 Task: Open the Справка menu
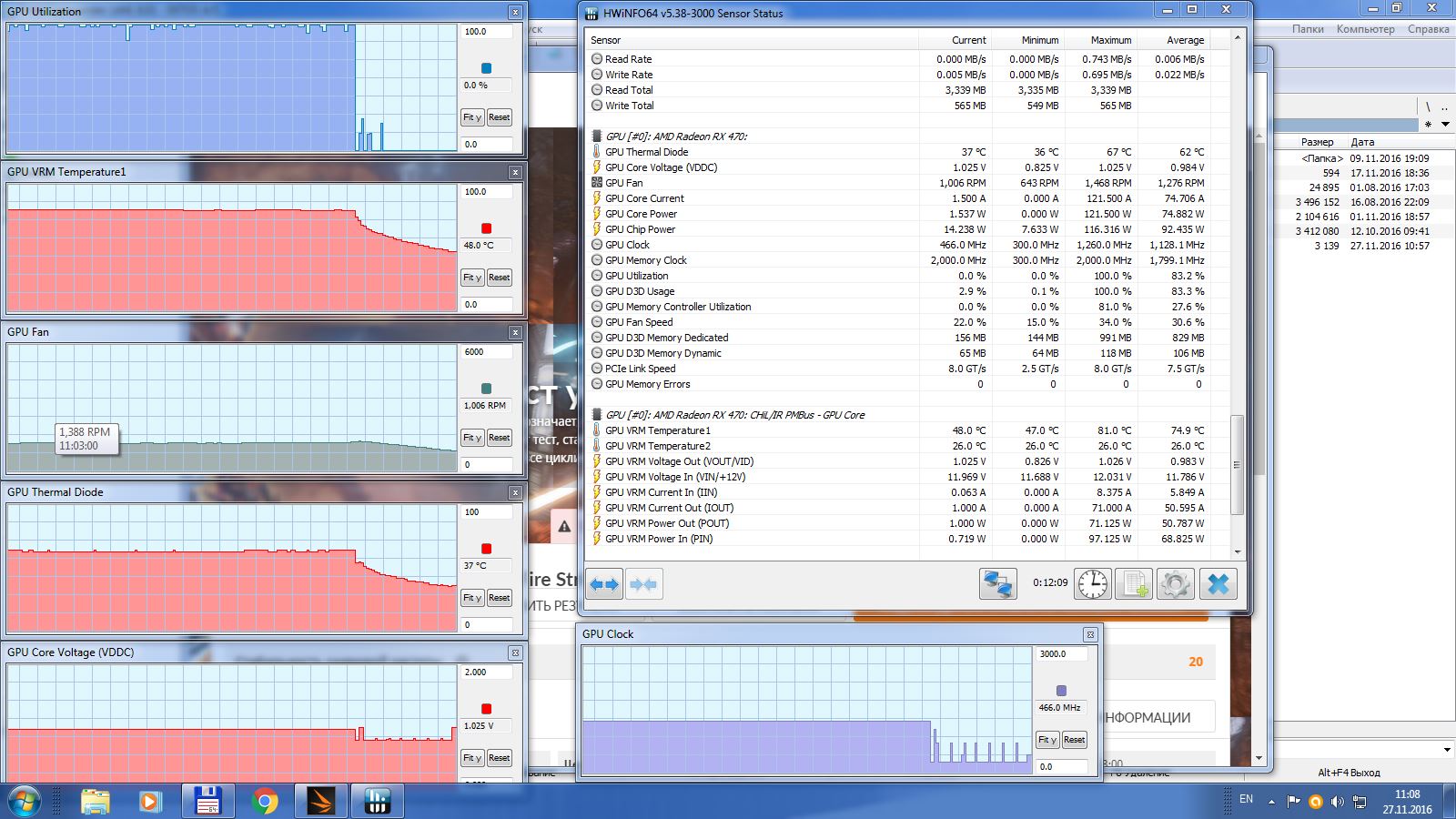pos(1428,29)
